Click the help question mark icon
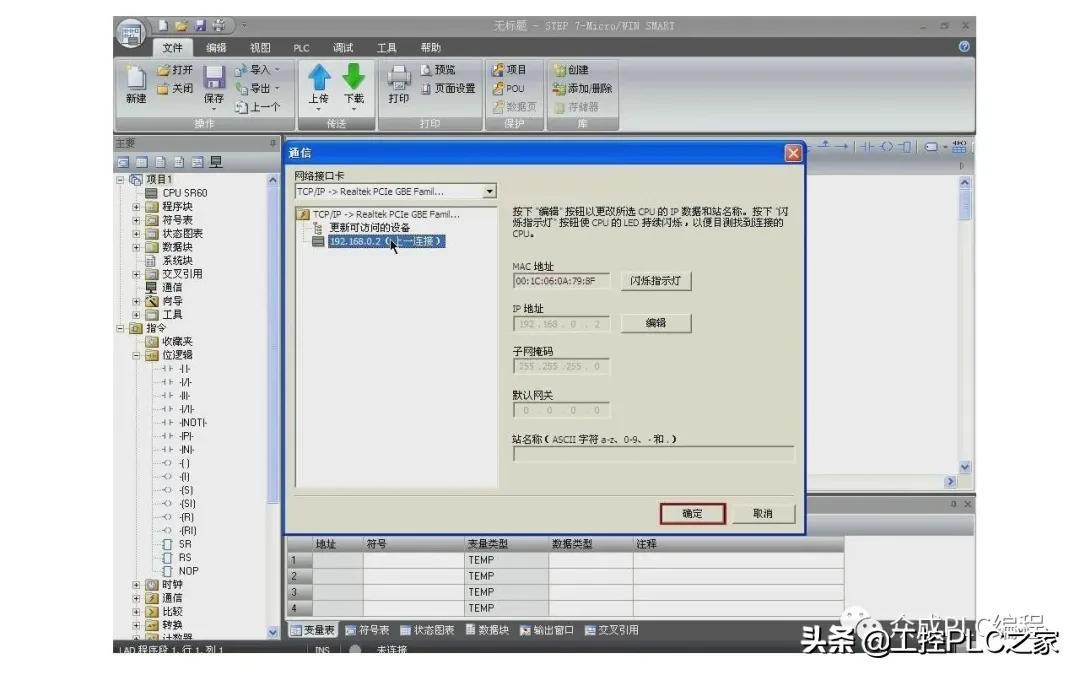This screenshot has height=675, width=1080. pyautogui.click(x=964, y=46)
